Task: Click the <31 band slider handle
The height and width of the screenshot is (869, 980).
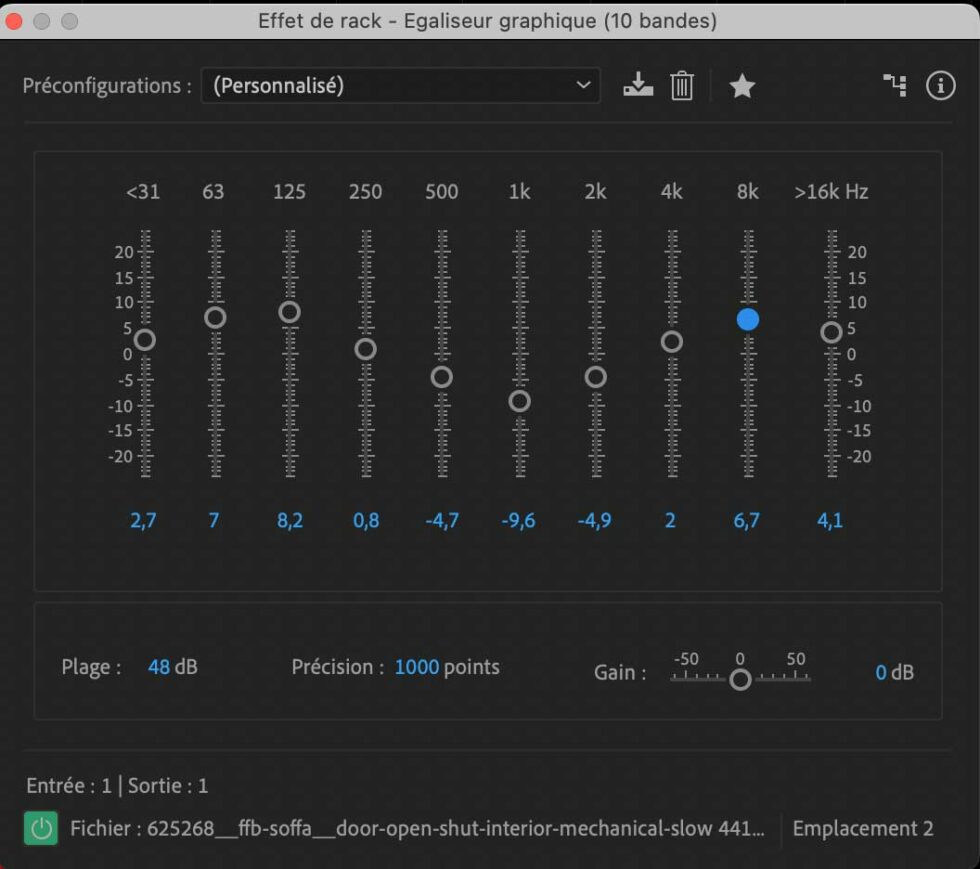Action: 144,340
